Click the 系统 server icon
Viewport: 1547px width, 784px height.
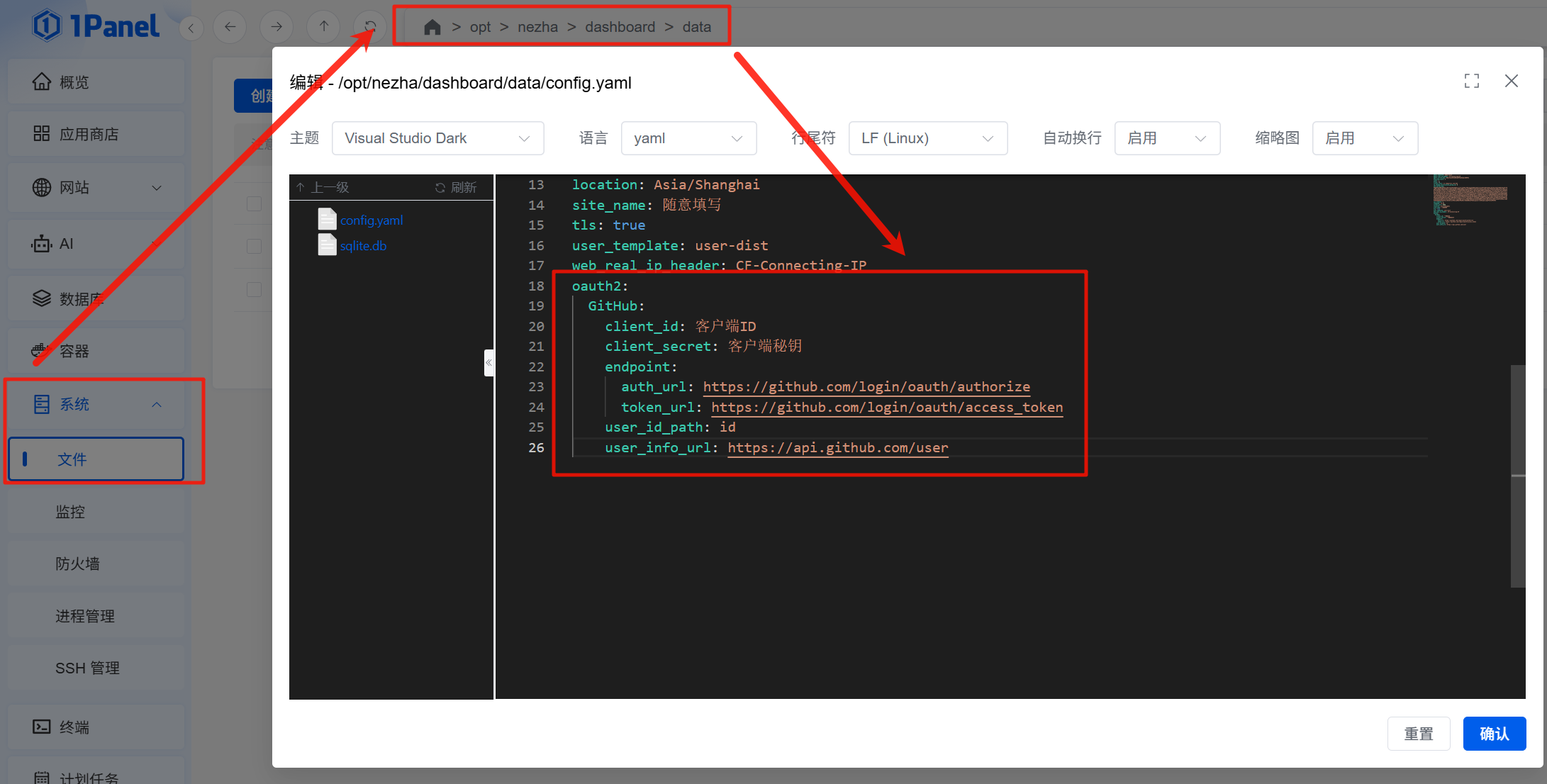[x=42, y=404]
